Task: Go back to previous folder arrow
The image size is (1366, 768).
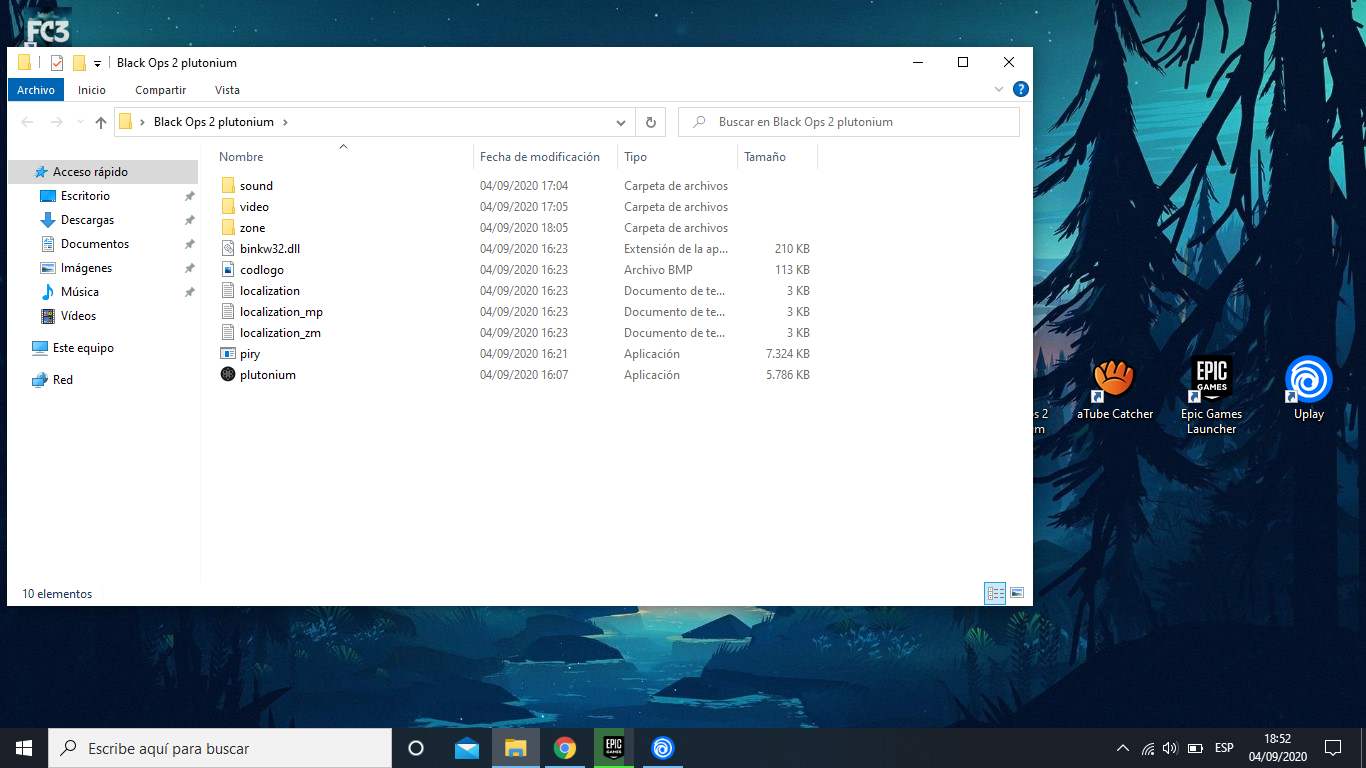Action: [27, 122]
